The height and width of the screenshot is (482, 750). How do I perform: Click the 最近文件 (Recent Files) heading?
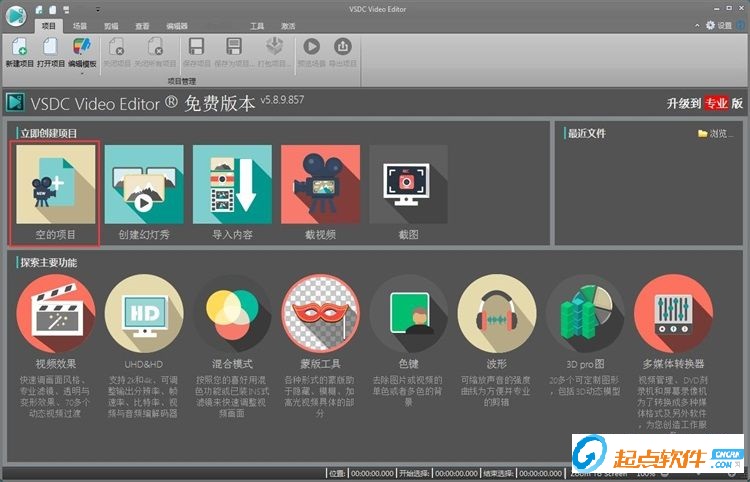pyautogui.click(x=587, y=133)
